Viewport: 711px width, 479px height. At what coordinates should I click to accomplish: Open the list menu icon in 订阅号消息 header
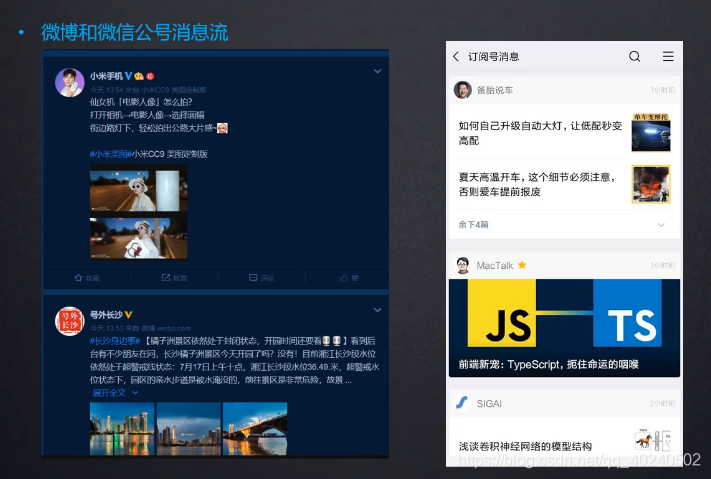pyautogui.click(x=668, y=56)
